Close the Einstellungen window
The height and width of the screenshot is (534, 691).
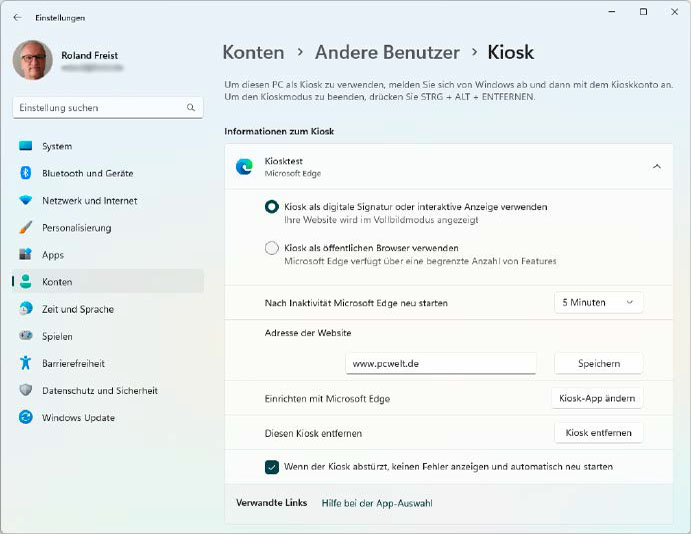(x=674, y=12)
